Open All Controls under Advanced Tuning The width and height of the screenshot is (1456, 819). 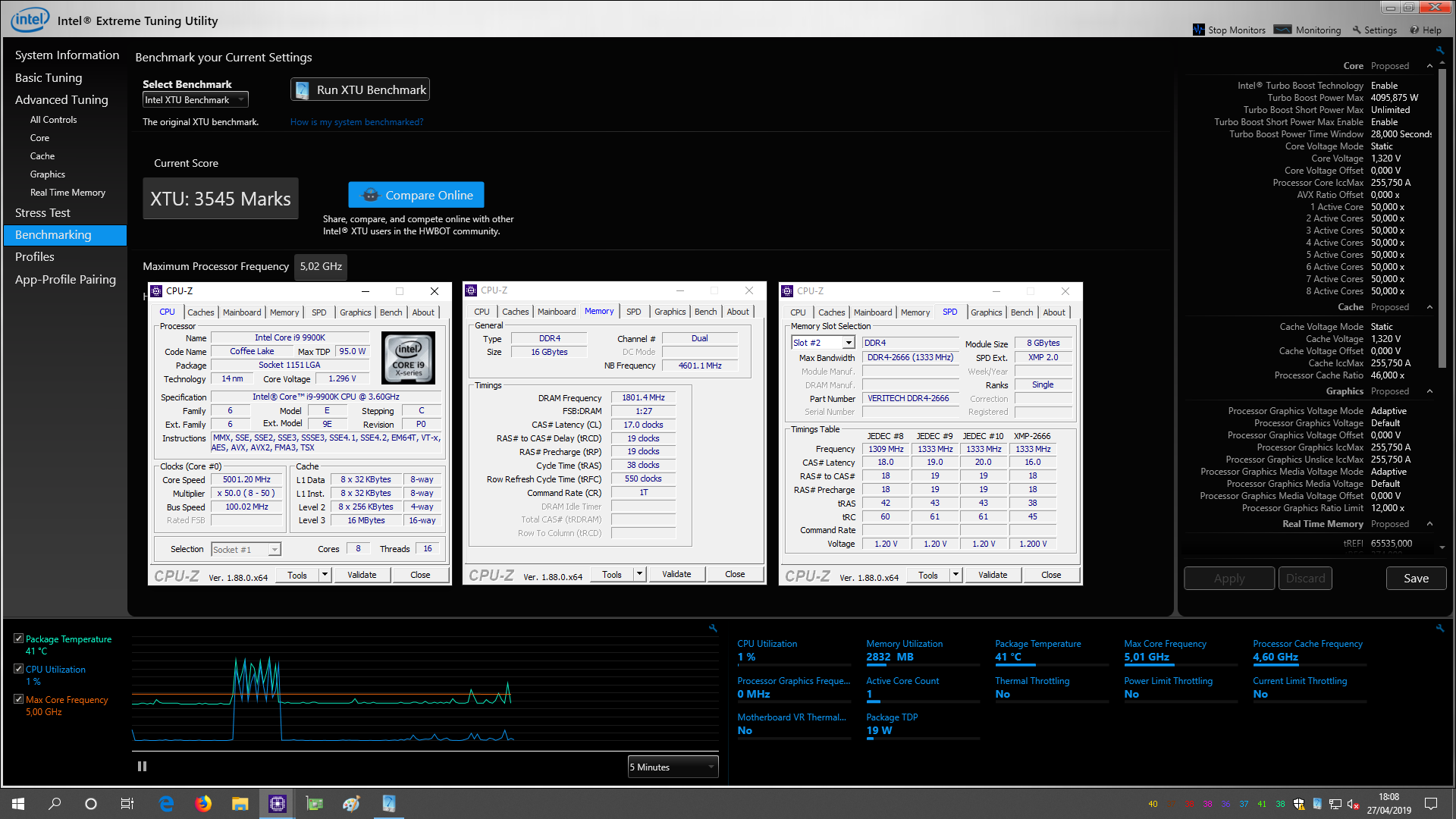point(53,120)
